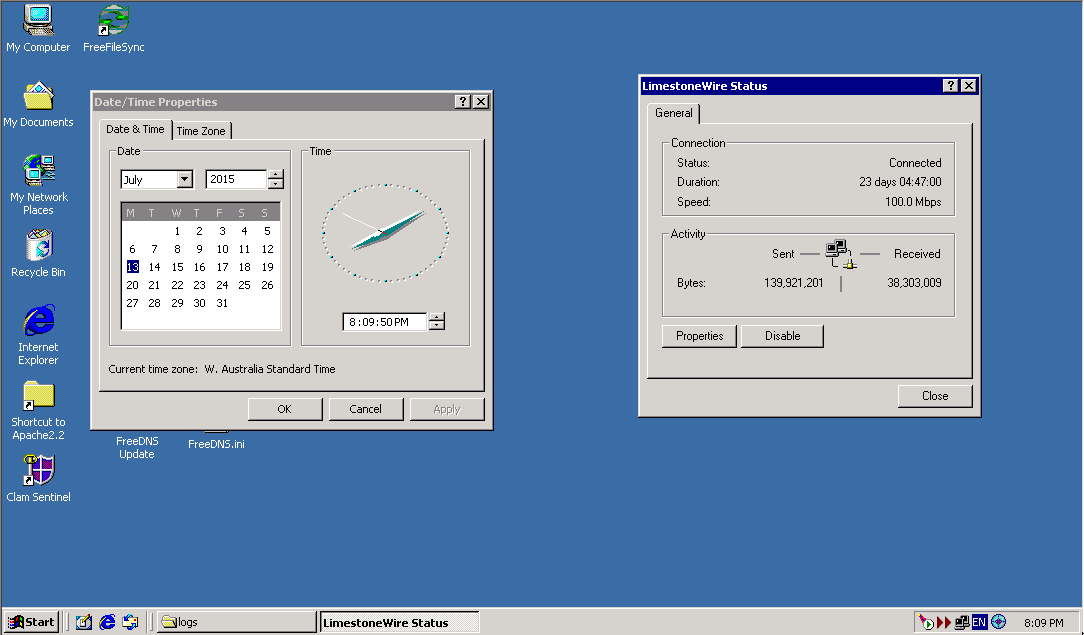Open the My Computer desktop icon
The width and height of the screenshot is (1084, 635).
click(38, 28)
